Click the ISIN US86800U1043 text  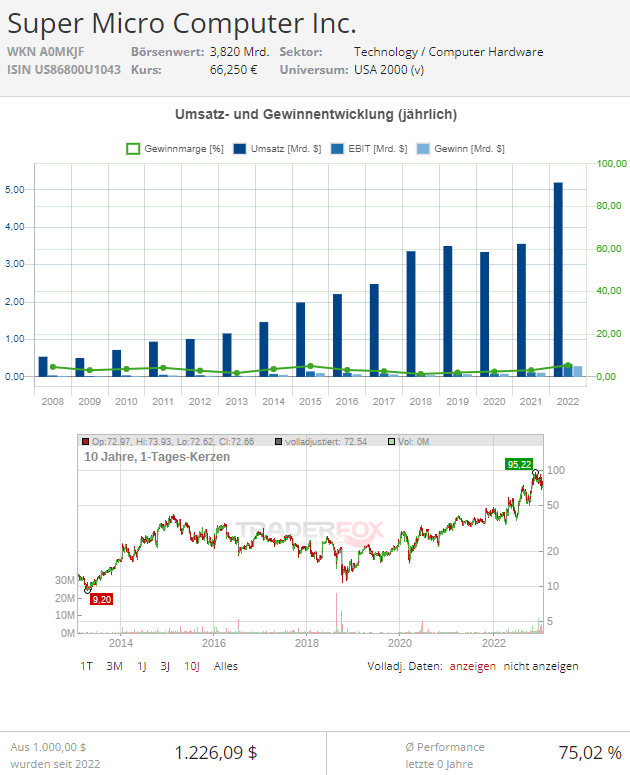click(x=64, y=70)
